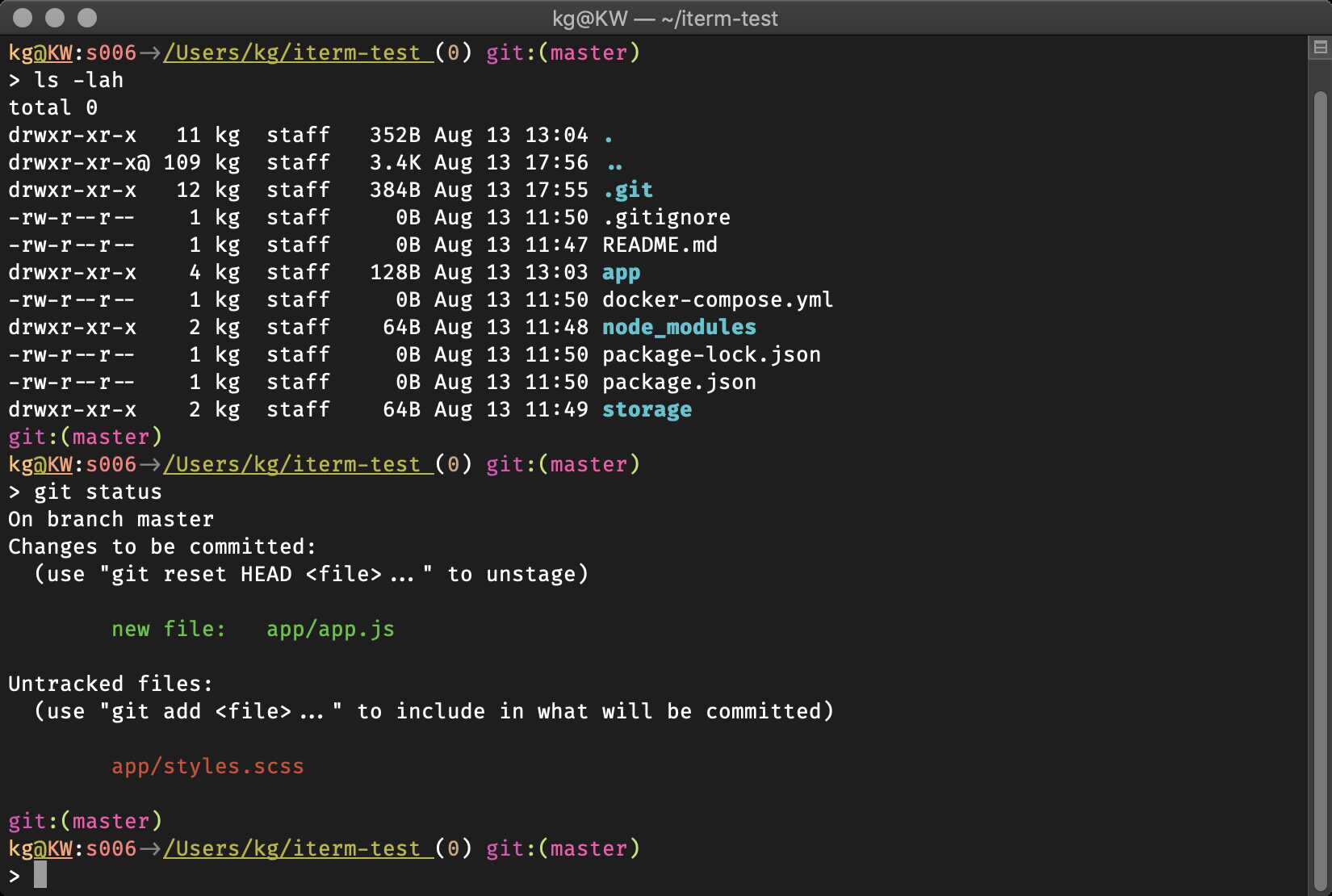Click the green 'new file:' label
Screen dimensions: 1332x896
pos(170,629)
